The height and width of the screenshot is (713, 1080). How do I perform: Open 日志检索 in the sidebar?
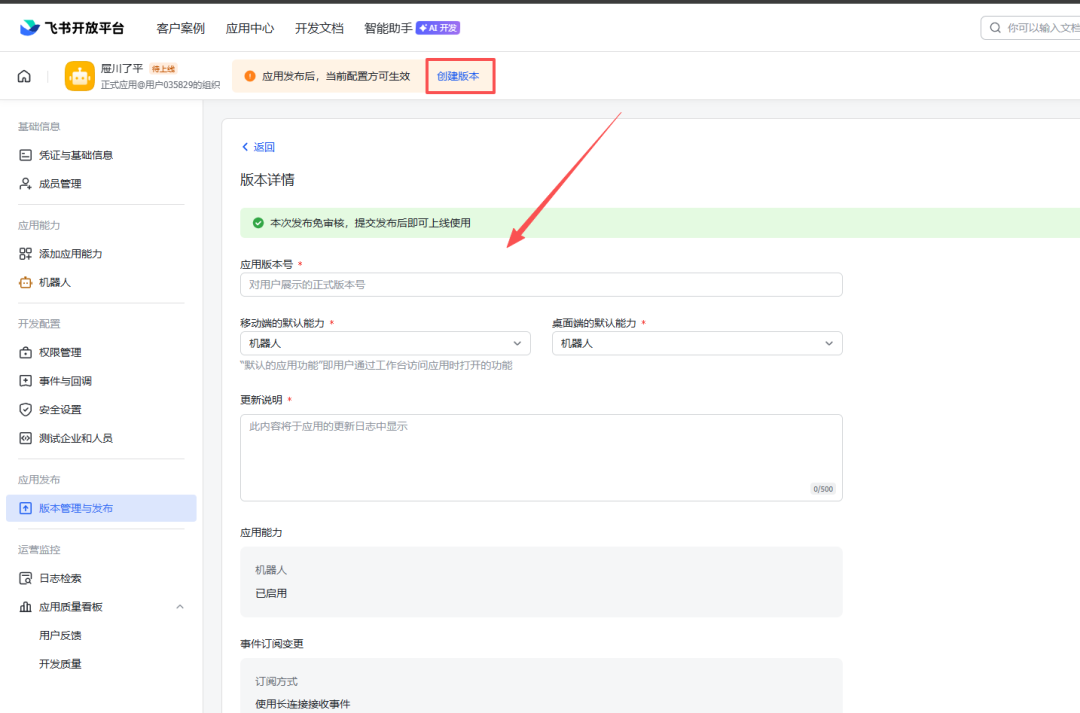(x=60, y=579)
